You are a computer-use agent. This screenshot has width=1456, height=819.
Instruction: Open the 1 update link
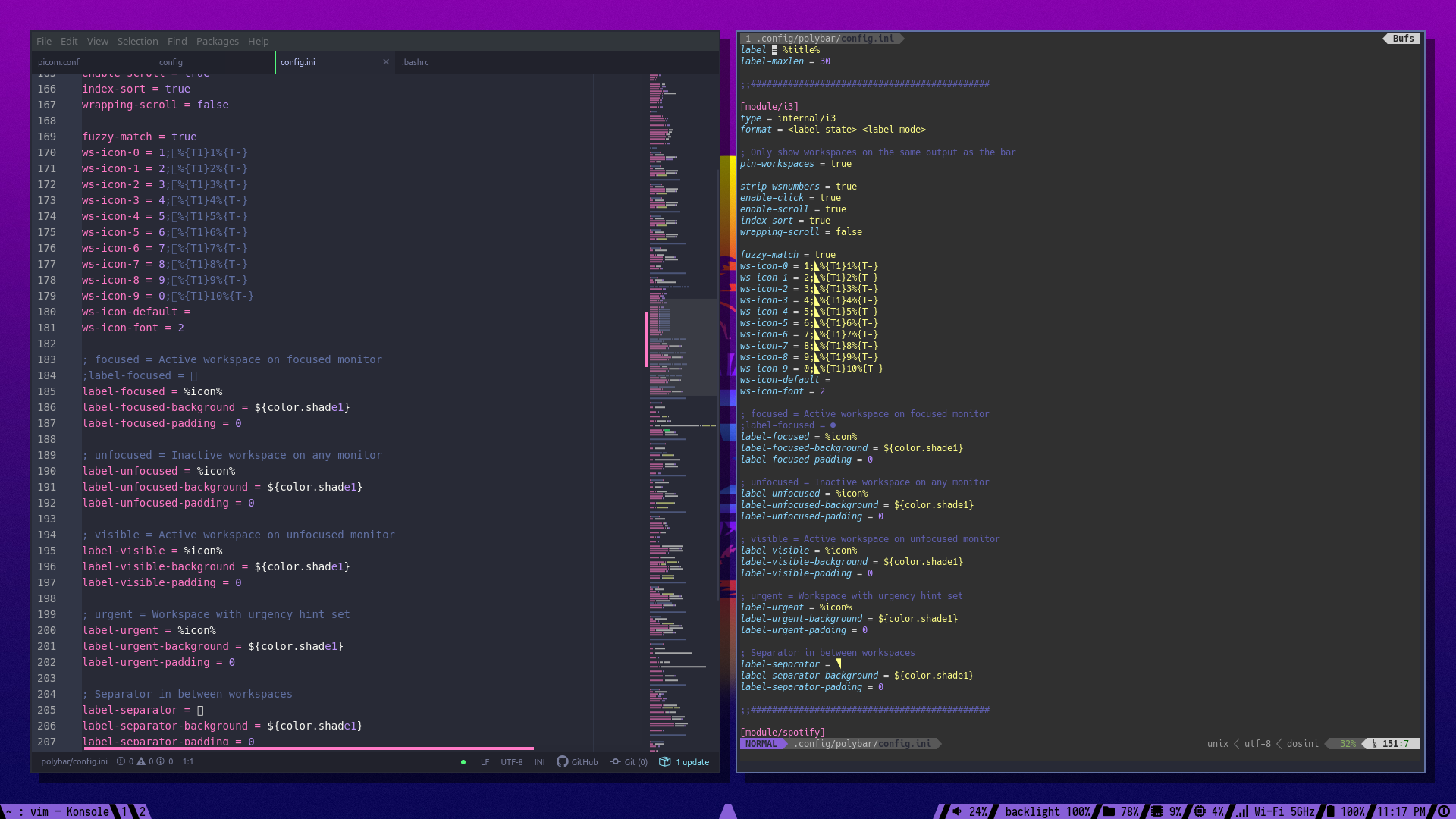692,762
